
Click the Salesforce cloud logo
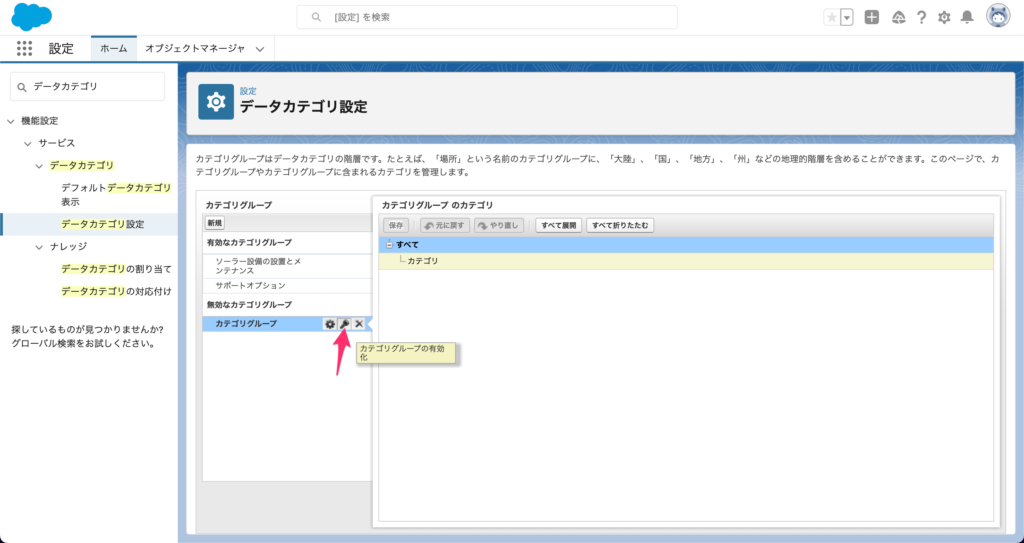pyautogui.click(x=31, y=17)
